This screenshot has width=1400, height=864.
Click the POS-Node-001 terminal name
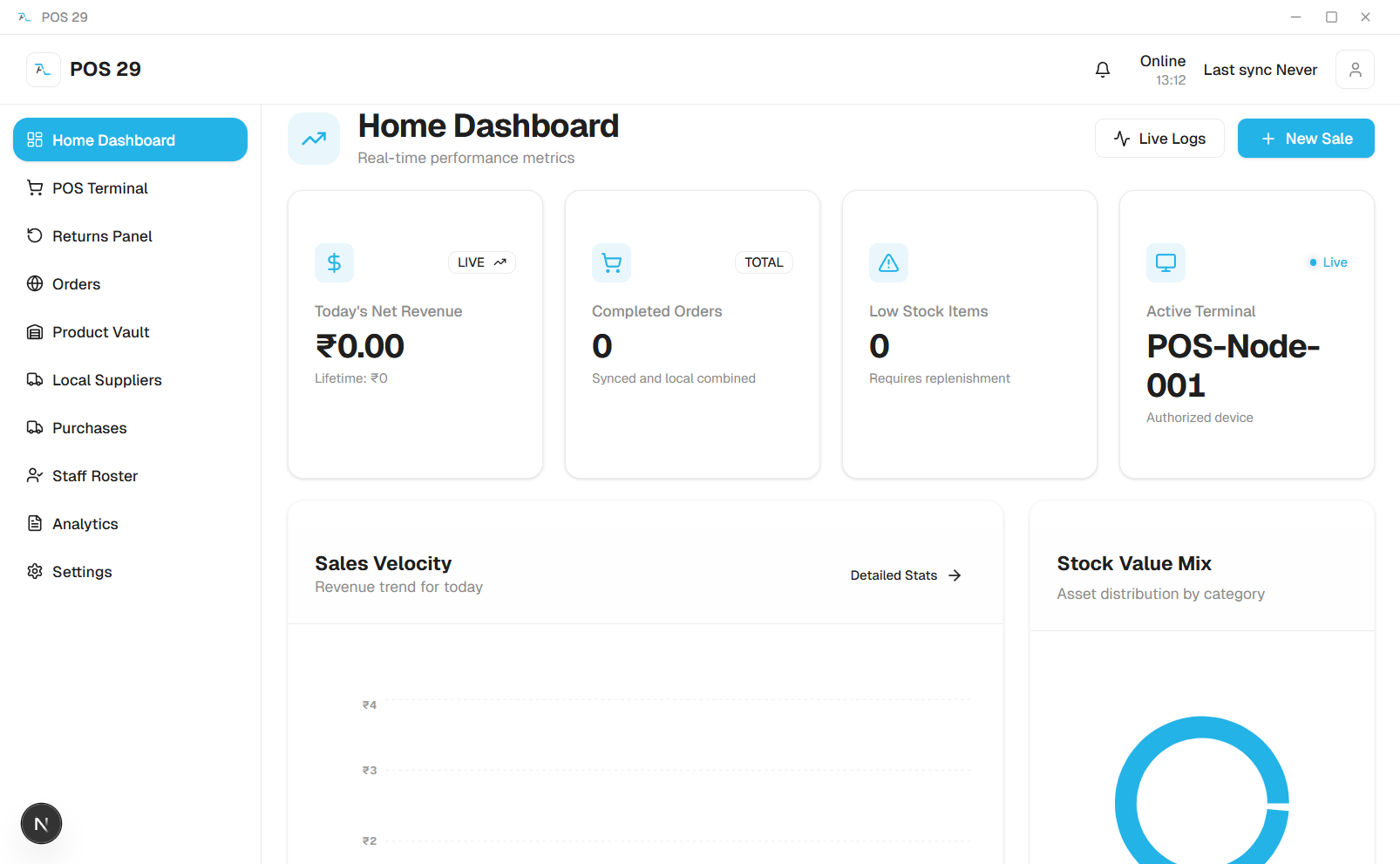(x=1233, y=366)
